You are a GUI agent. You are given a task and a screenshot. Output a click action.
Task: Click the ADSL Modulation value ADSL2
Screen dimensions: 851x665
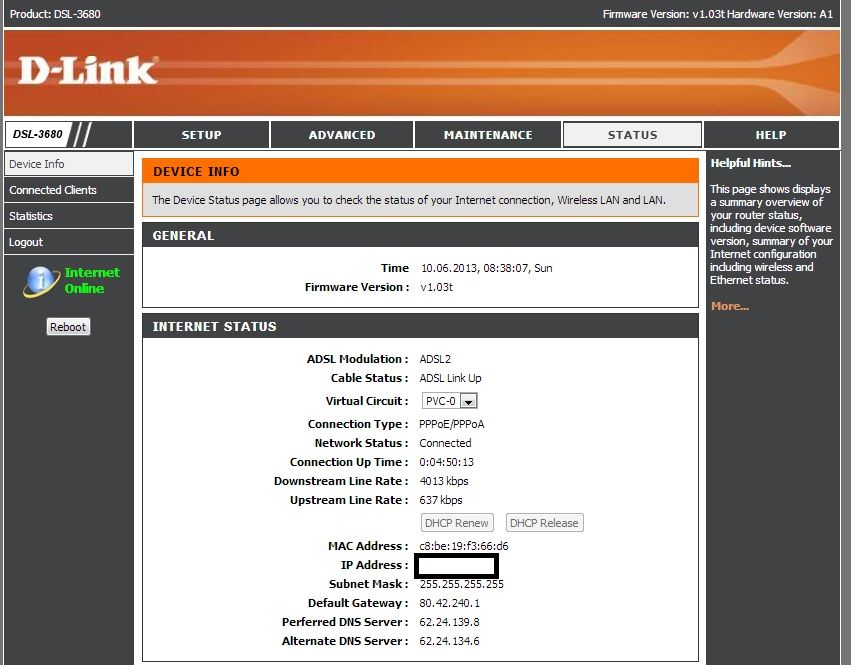pos(435,359)
